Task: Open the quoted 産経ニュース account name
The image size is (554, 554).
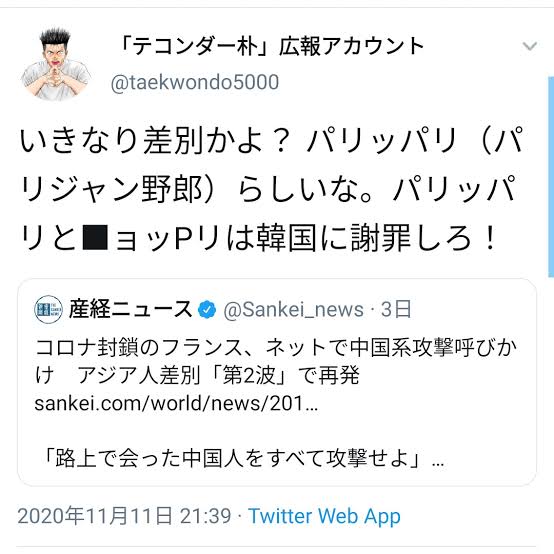Action: click(x=130, y=309)
